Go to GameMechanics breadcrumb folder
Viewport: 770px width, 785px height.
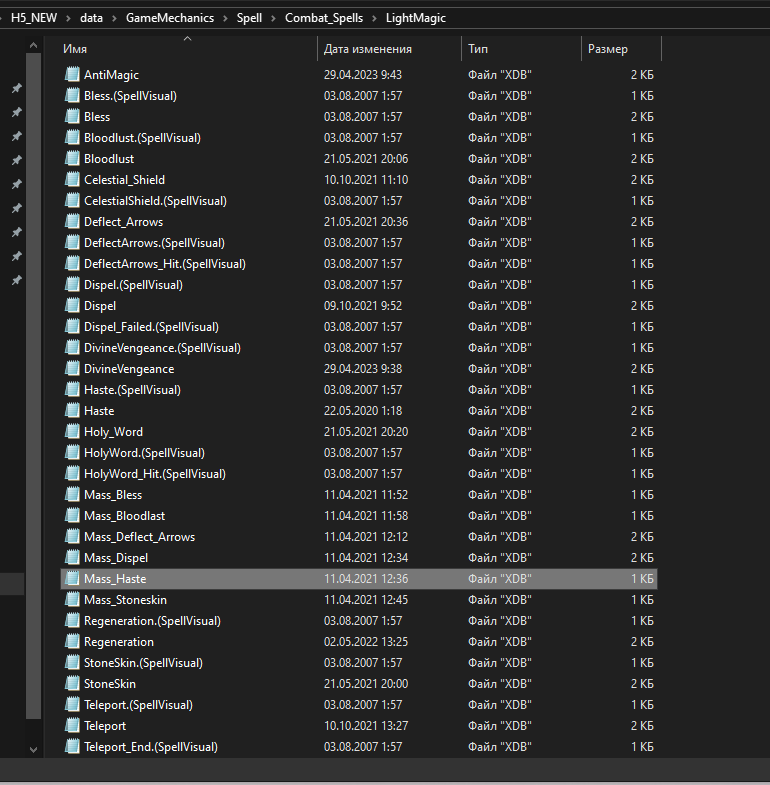click(170, 18)
